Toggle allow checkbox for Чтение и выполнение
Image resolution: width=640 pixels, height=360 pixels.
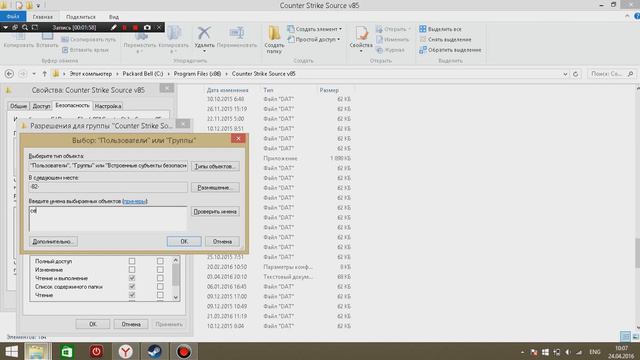click(132, 278)
